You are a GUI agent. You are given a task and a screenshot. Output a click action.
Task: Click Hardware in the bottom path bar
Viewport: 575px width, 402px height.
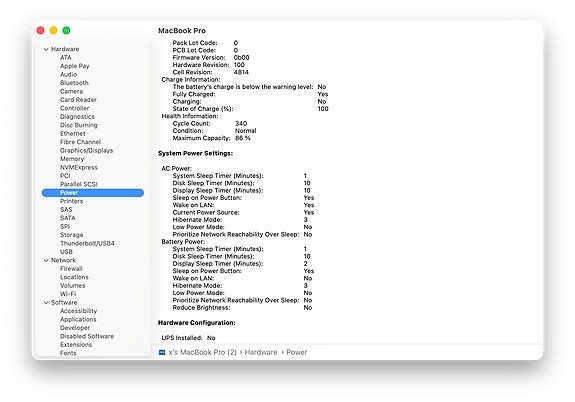pyautogui.click(x=261, y=352)
